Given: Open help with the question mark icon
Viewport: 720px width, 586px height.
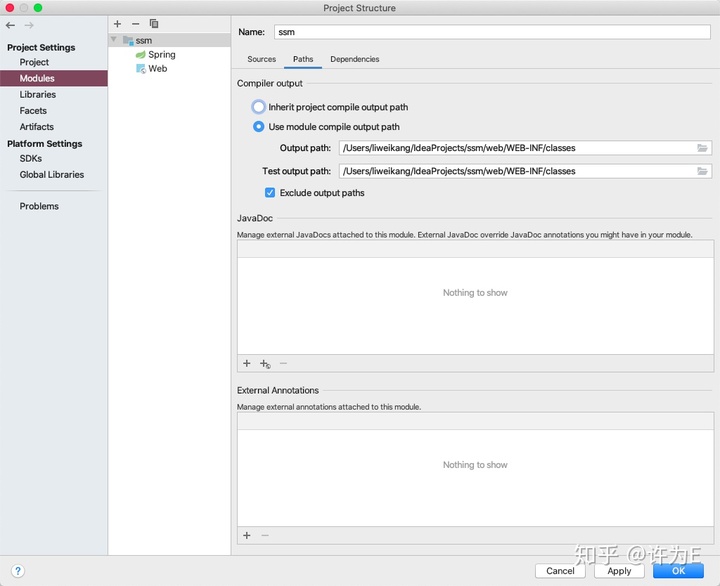Looking at the screenshot, I should coord(17,571).
